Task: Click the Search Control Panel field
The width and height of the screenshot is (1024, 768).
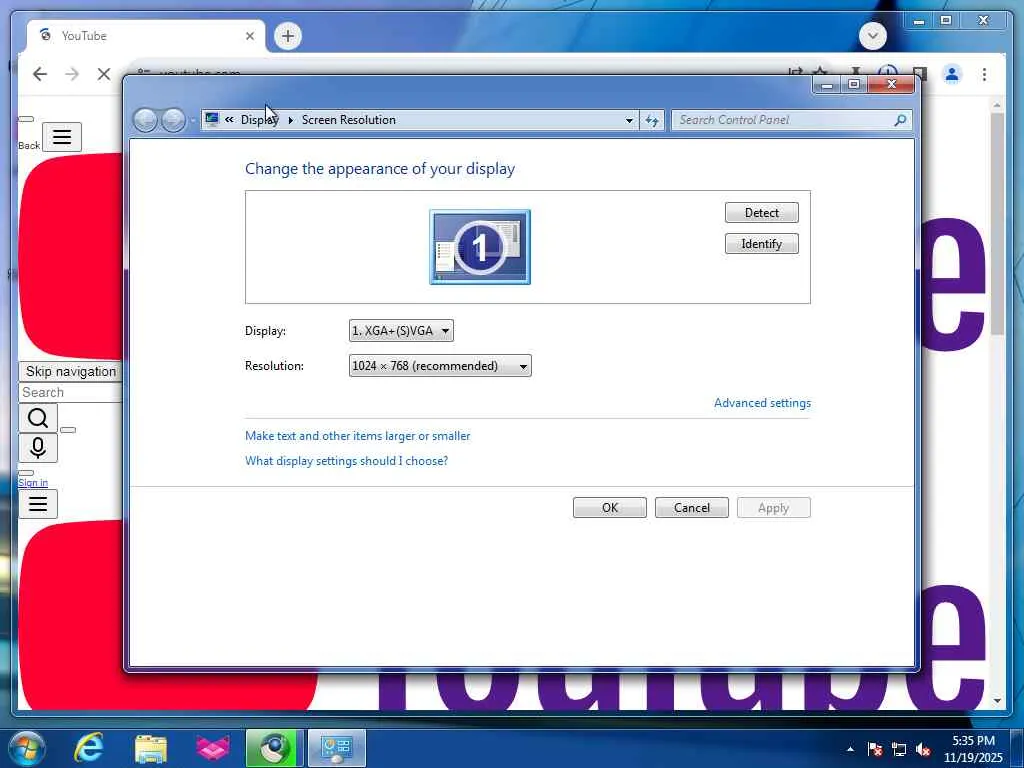Action: tap(780, 120)
